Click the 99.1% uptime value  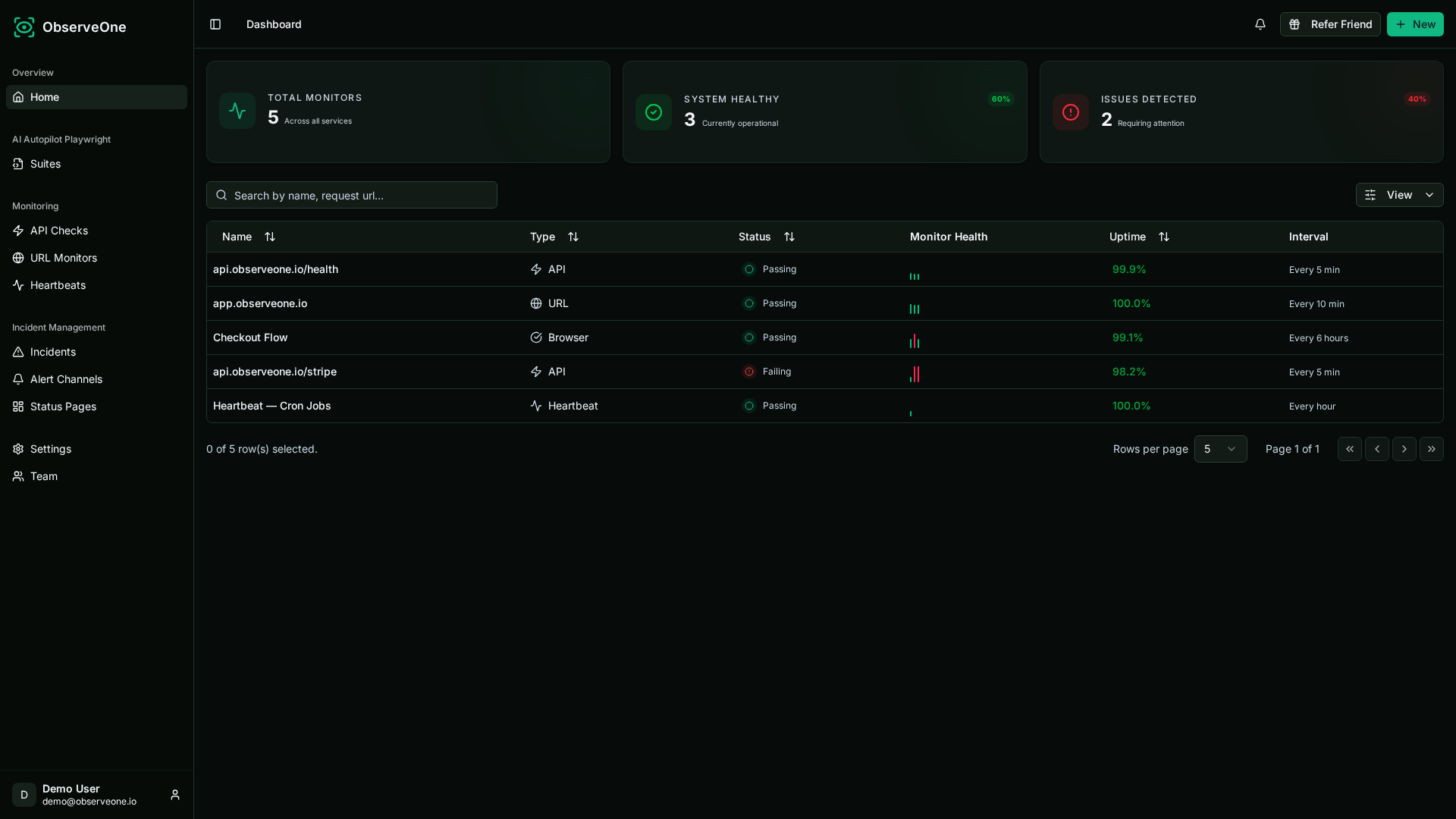1128,337
